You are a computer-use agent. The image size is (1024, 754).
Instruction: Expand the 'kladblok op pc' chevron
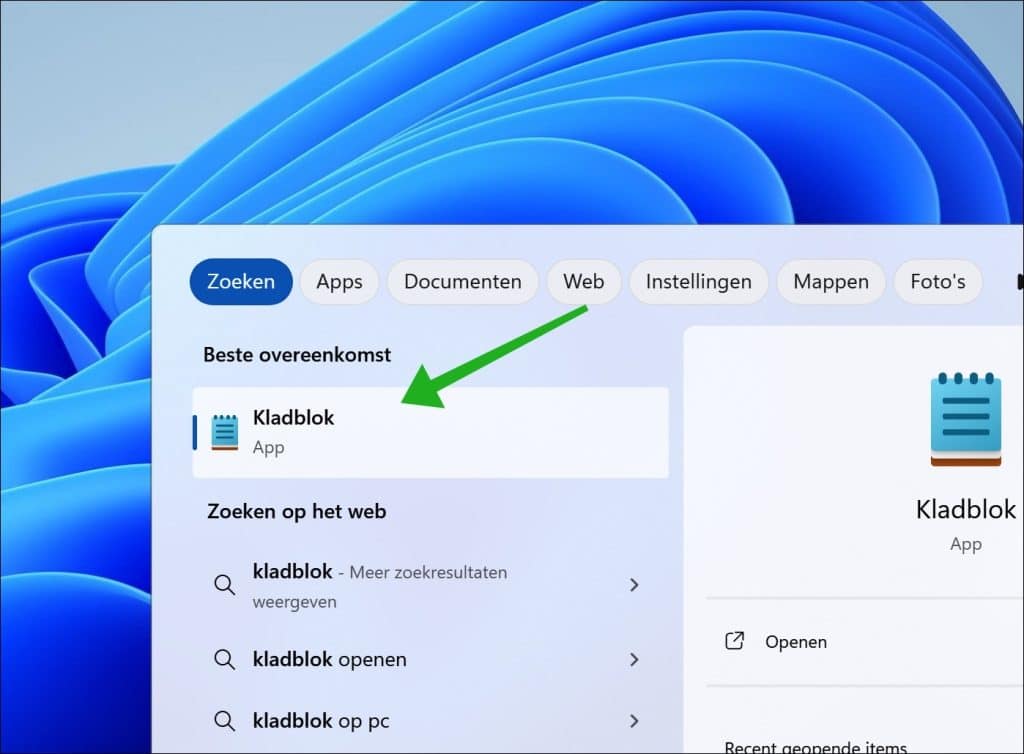[x=634, y=721]
